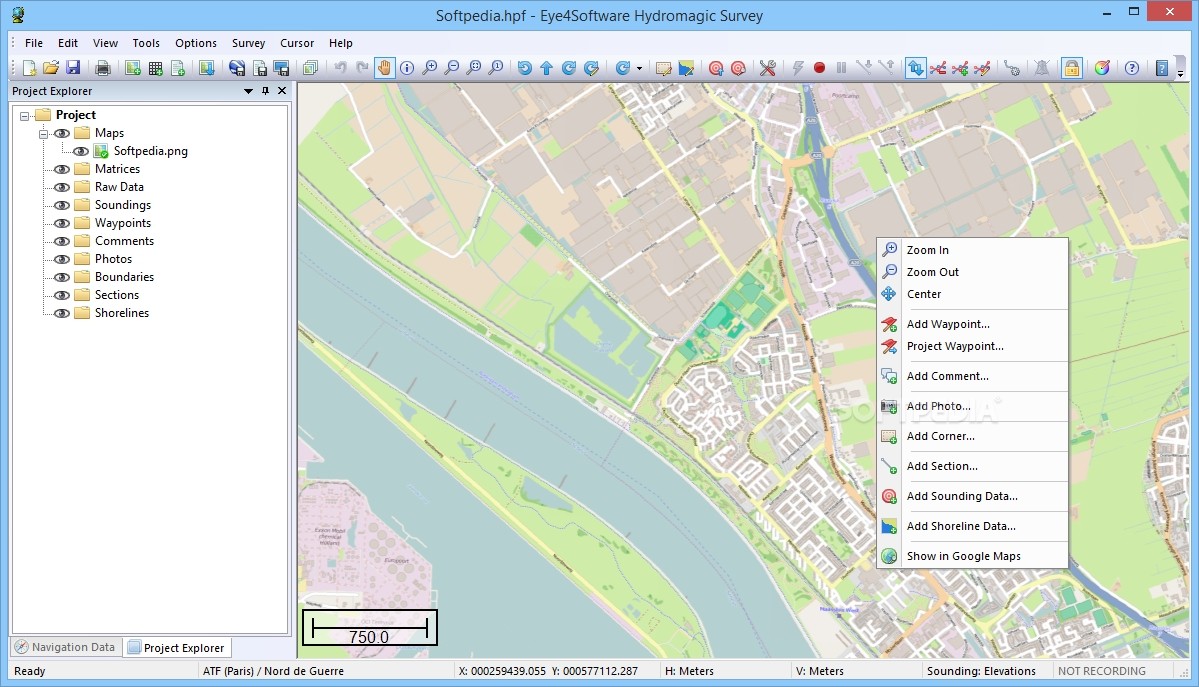This screenshot has width=1199, height=687.
Task: Save the project using the floppy disk icon
Action: (x=73, y=68)
